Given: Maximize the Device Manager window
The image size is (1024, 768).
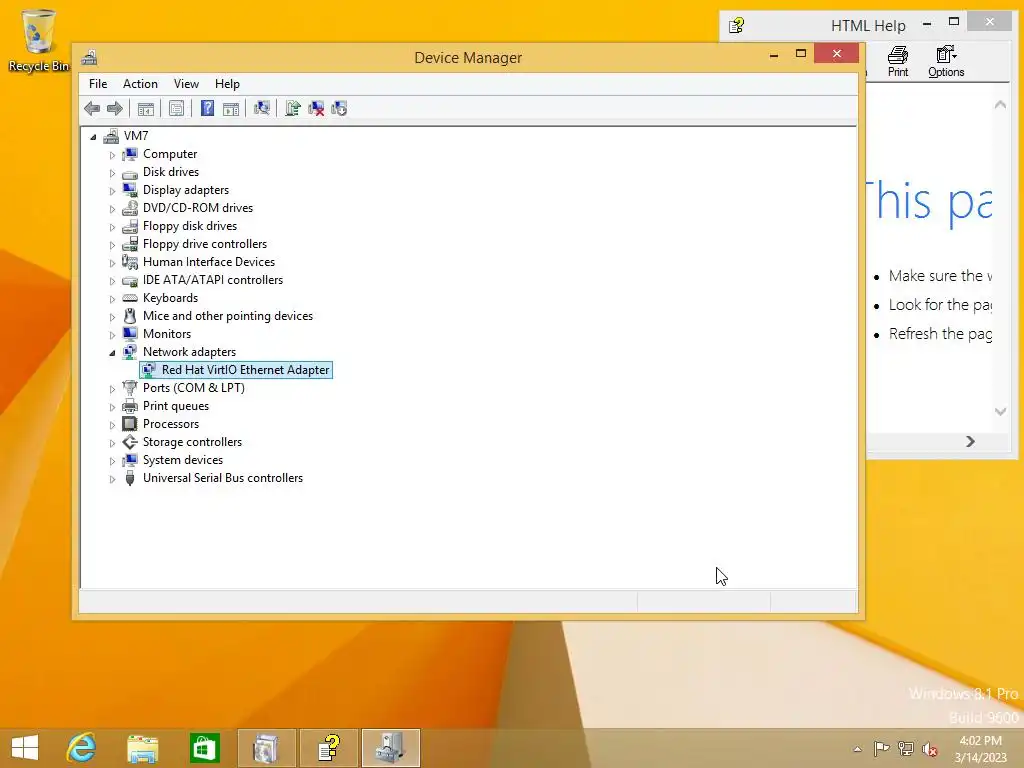Looking at the screenshot, I should tap(801, 54).
